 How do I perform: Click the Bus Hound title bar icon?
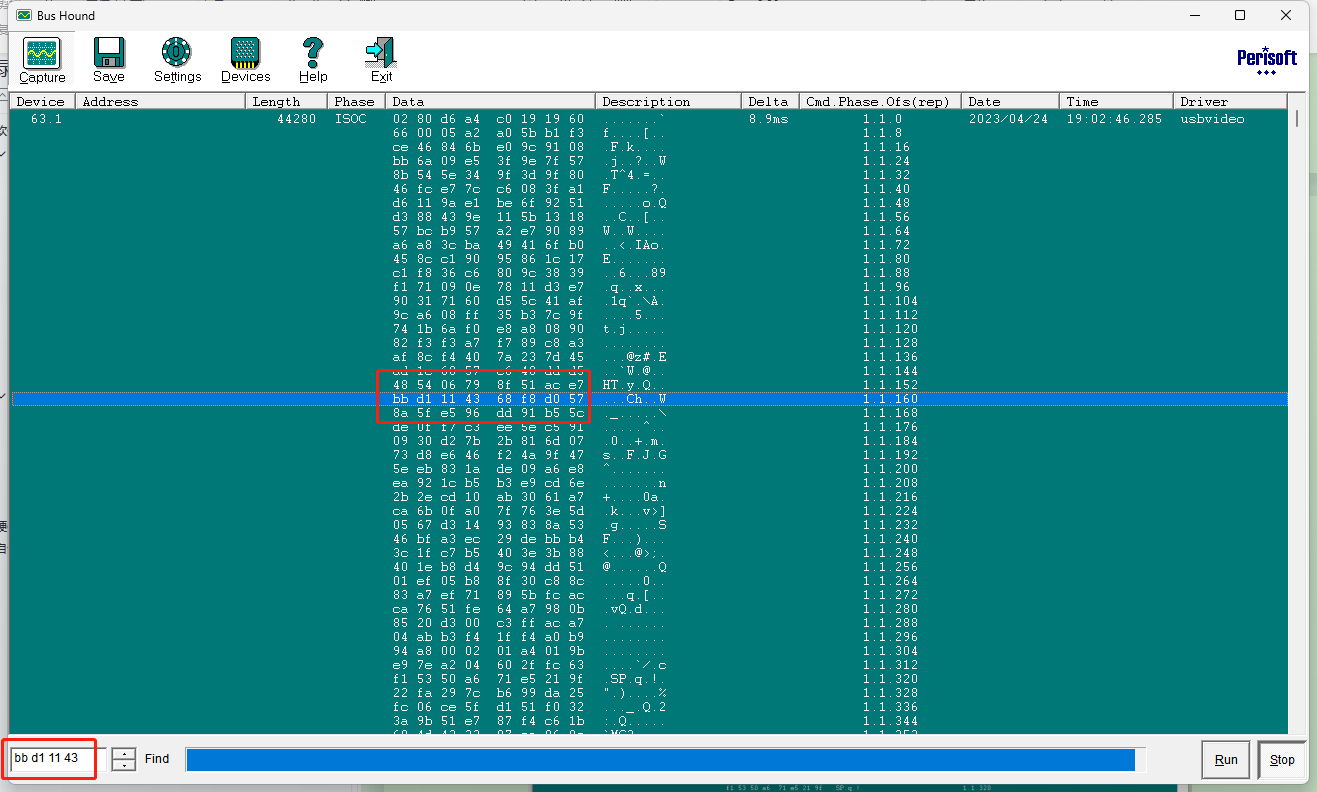[x=22, y=15]
